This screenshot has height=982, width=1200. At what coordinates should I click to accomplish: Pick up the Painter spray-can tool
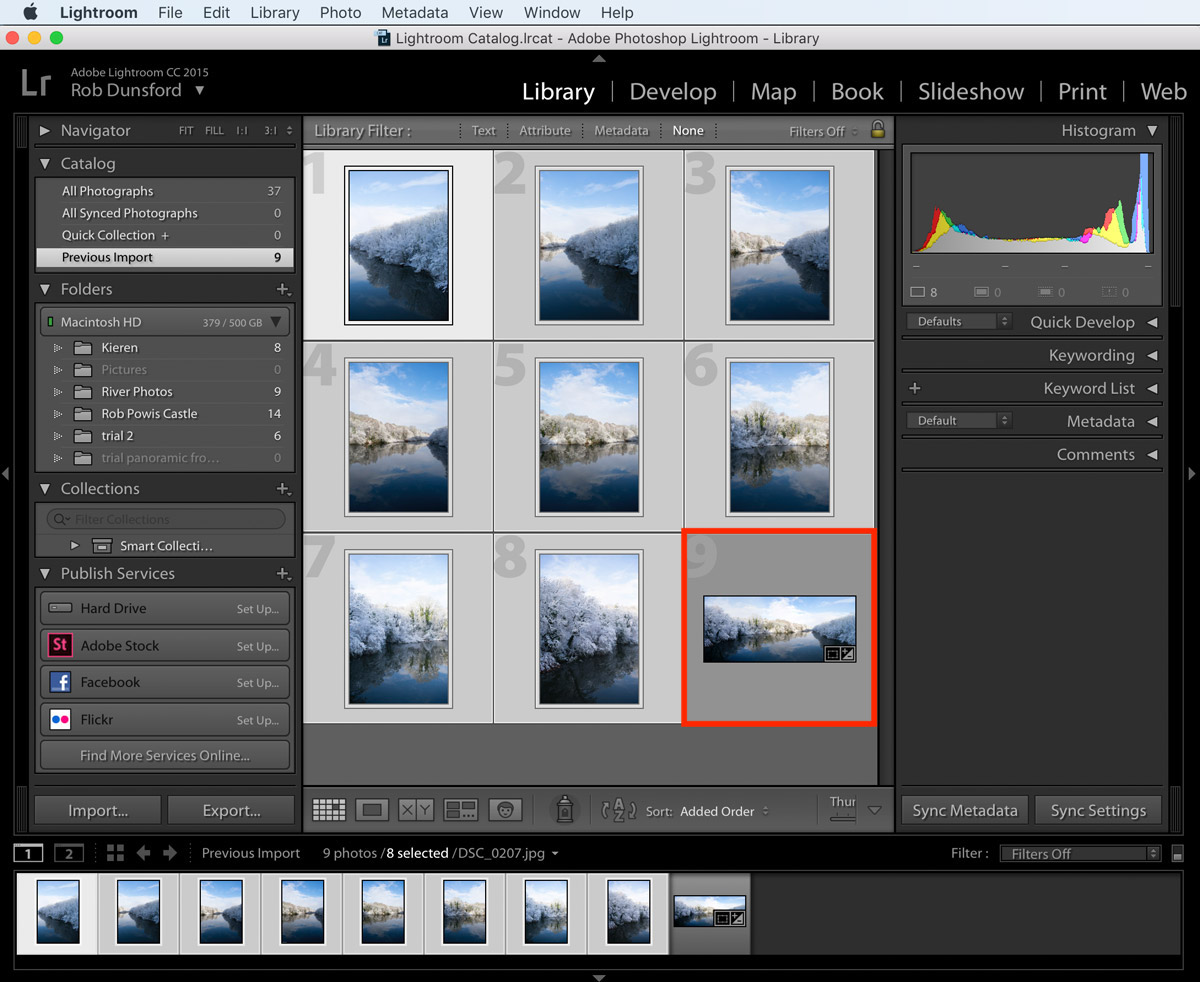pyautogui.click(x=565, y=811)
